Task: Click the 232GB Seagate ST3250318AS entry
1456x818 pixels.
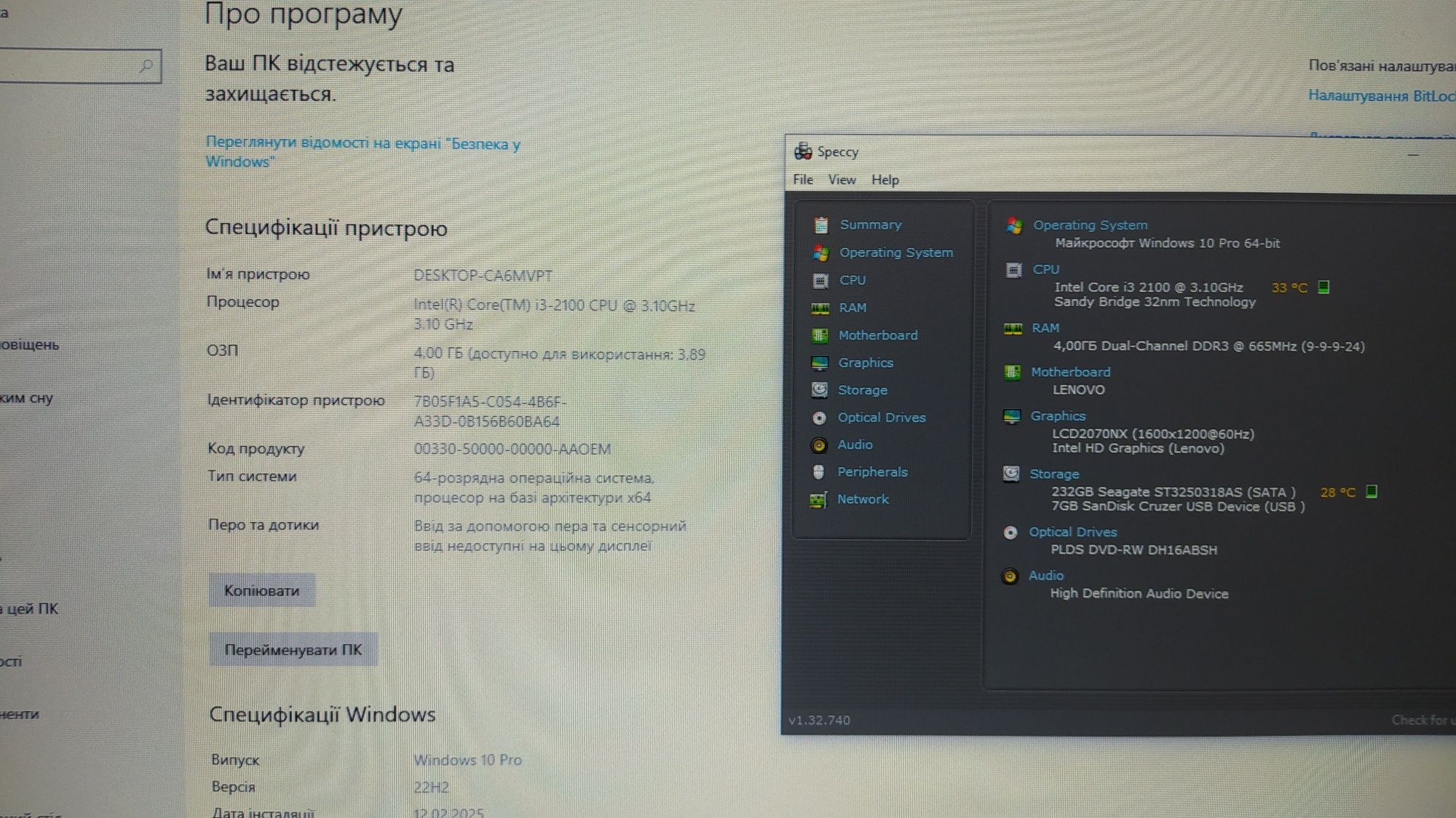Action: coord(1173,492)
